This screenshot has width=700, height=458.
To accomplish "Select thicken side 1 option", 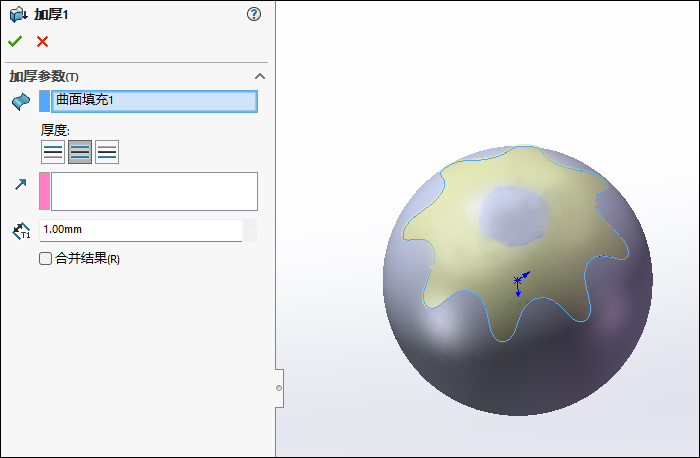I will [53, 152].
